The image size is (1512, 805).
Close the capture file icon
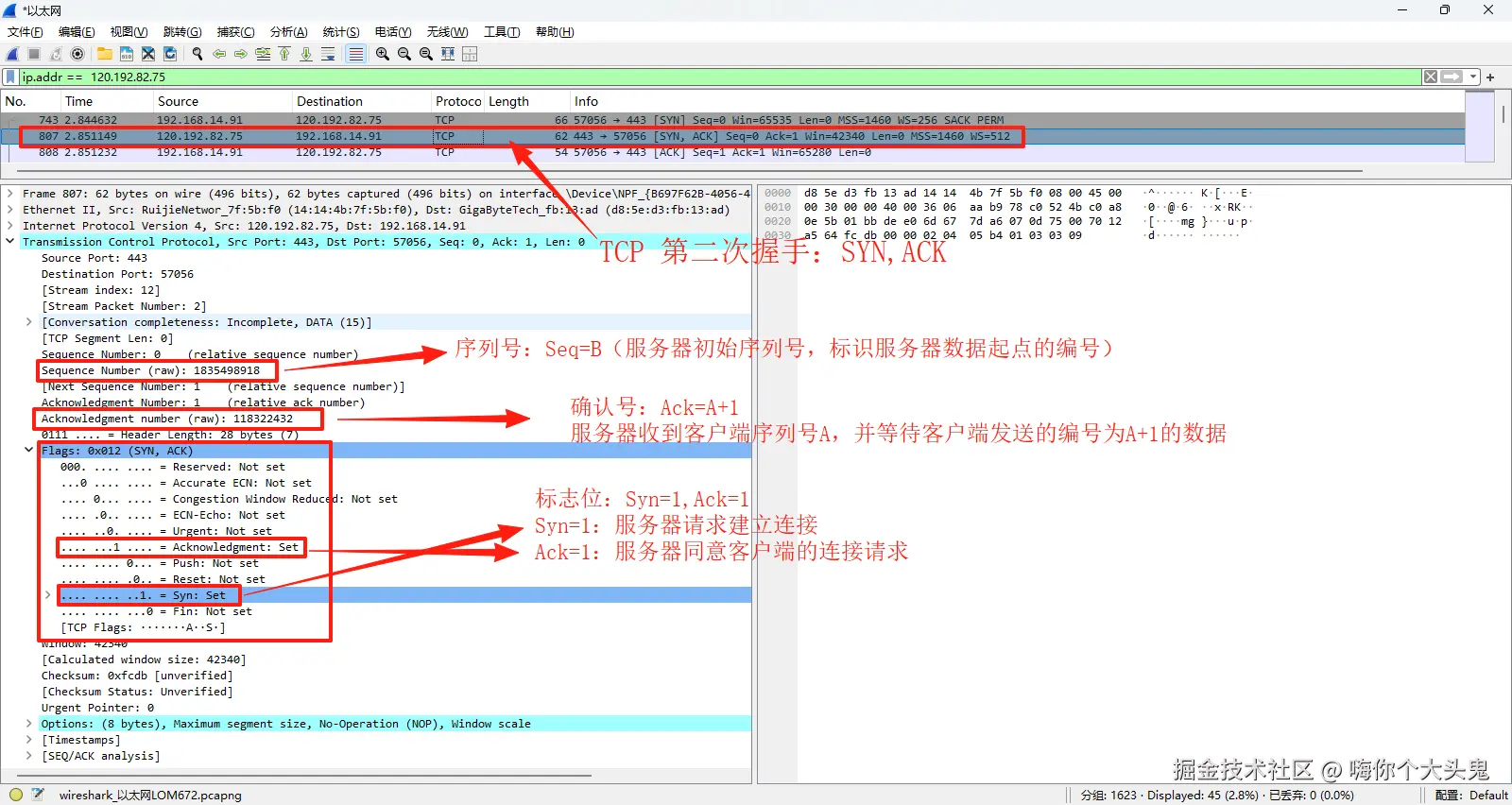click(148, 54)
